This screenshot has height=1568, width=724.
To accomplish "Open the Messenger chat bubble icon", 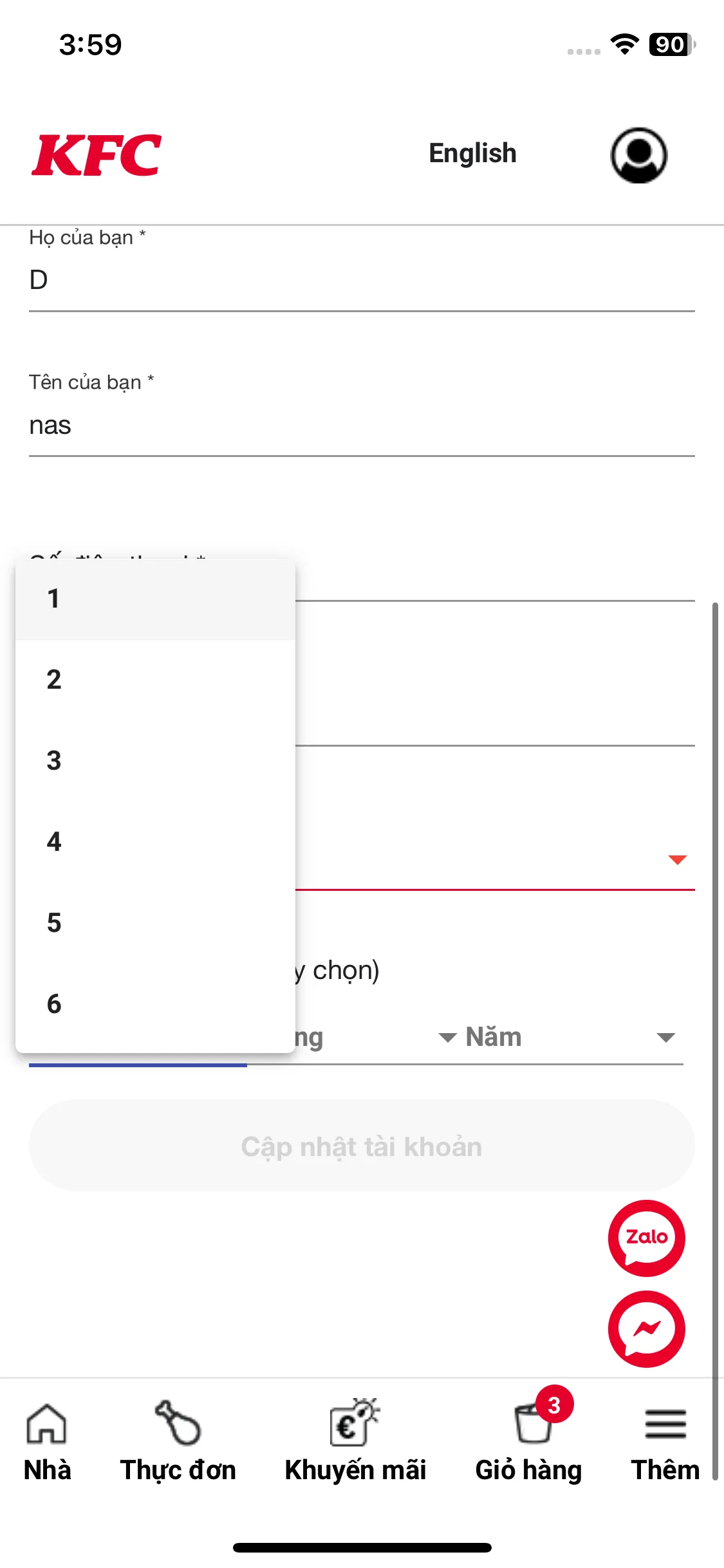I will coord(646,1329).
